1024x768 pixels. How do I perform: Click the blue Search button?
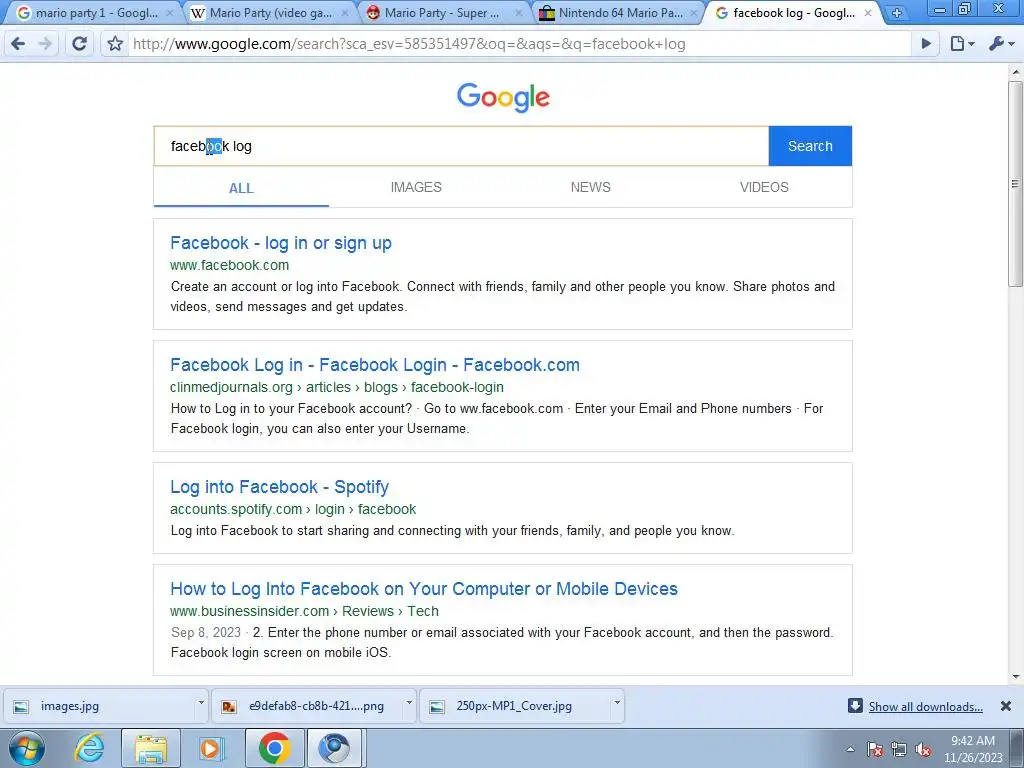(x=810, y=146)
